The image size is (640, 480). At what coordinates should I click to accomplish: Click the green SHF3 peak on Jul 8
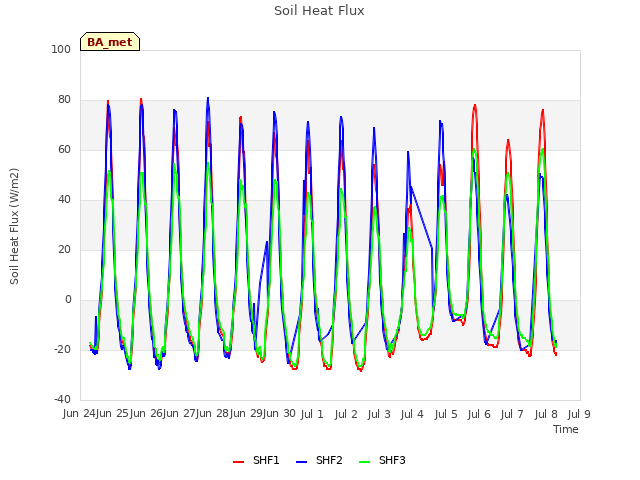coord(542,149)
